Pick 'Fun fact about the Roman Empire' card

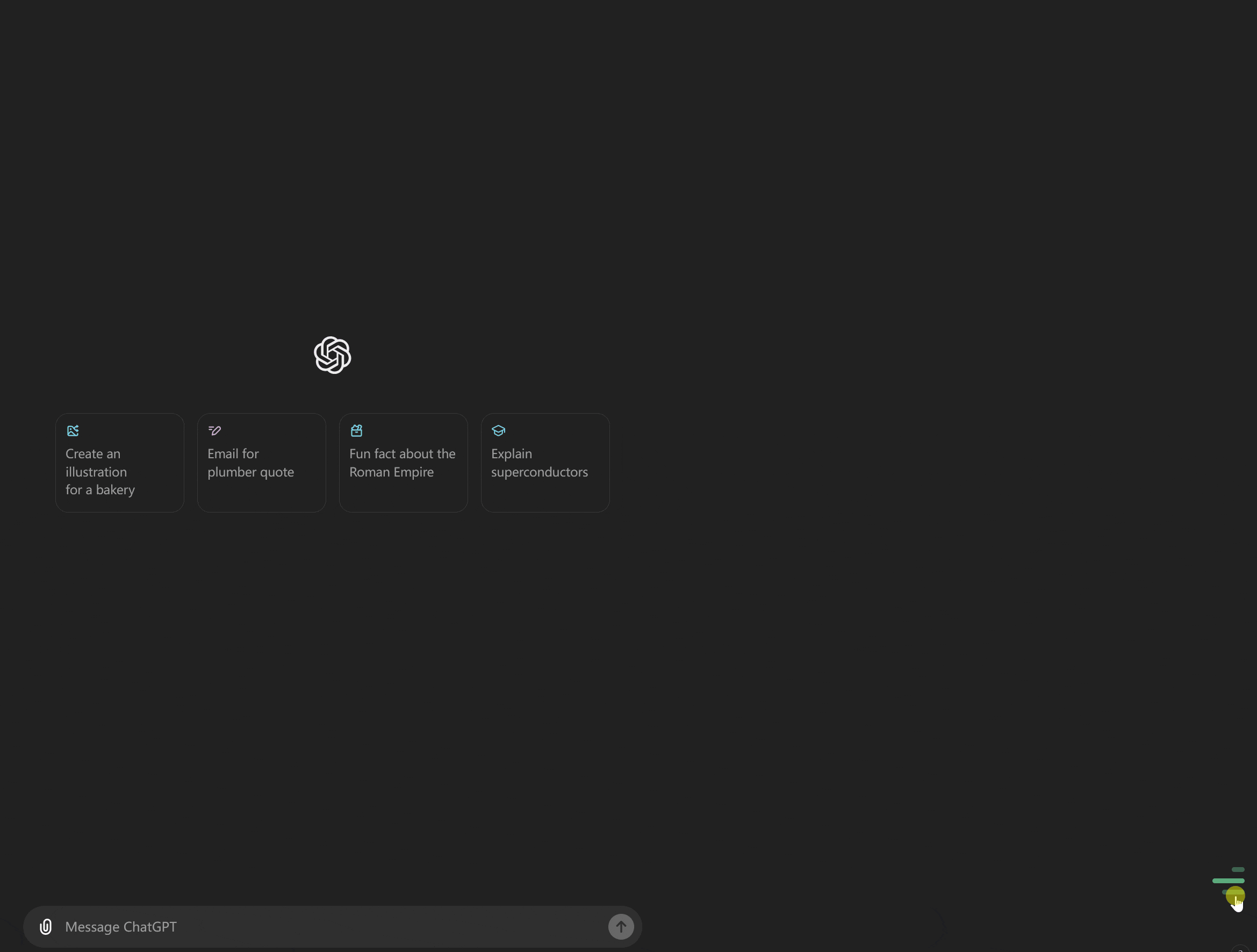point(403,463)
